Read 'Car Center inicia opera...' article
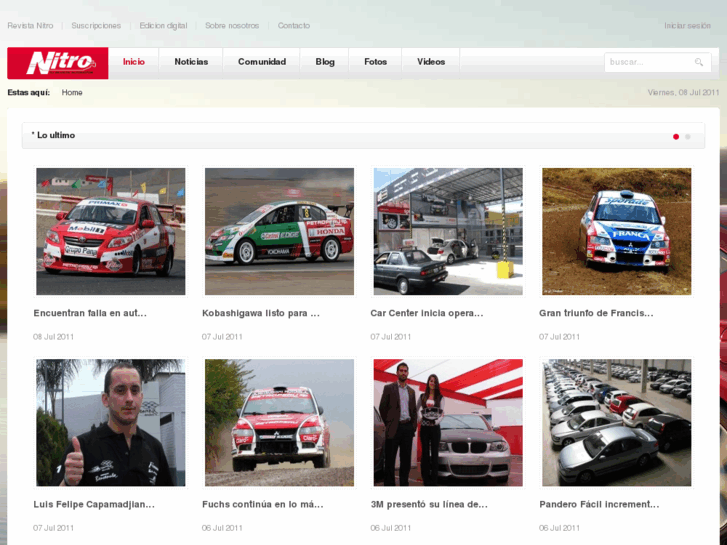Image resolution: width=727 pixels, height=545 pixels. pyautogui.click(x=427, y=313)
